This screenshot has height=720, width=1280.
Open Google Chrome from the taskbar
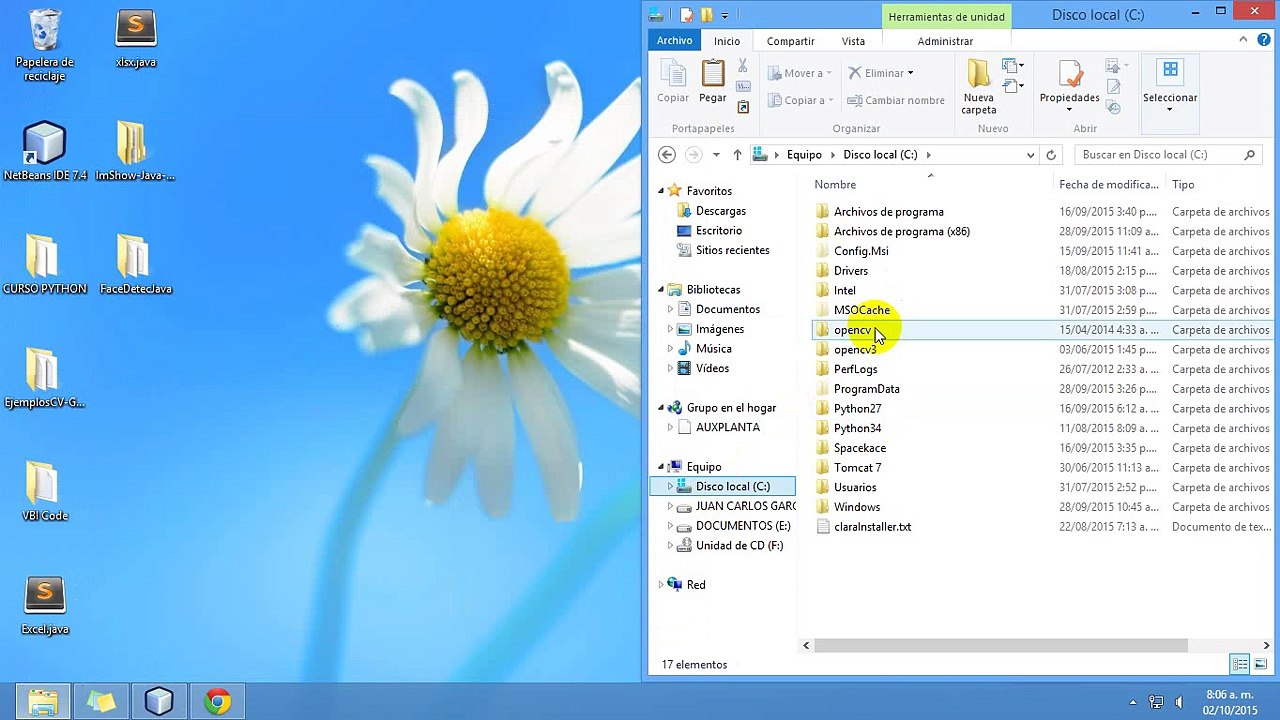(x=217, y=702)
